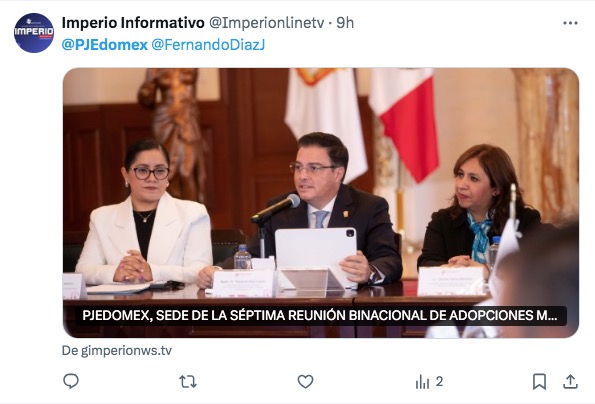Click the 9h timestamp

coord(345,23)
